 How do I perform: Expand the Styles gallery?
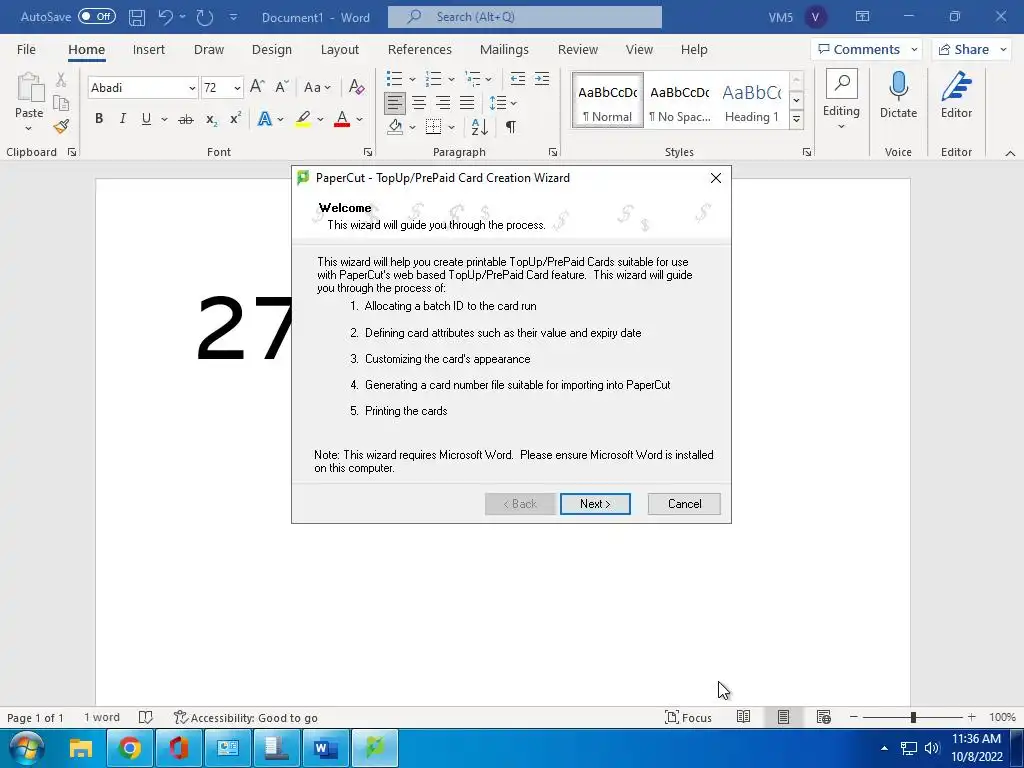tap(796, 119)
